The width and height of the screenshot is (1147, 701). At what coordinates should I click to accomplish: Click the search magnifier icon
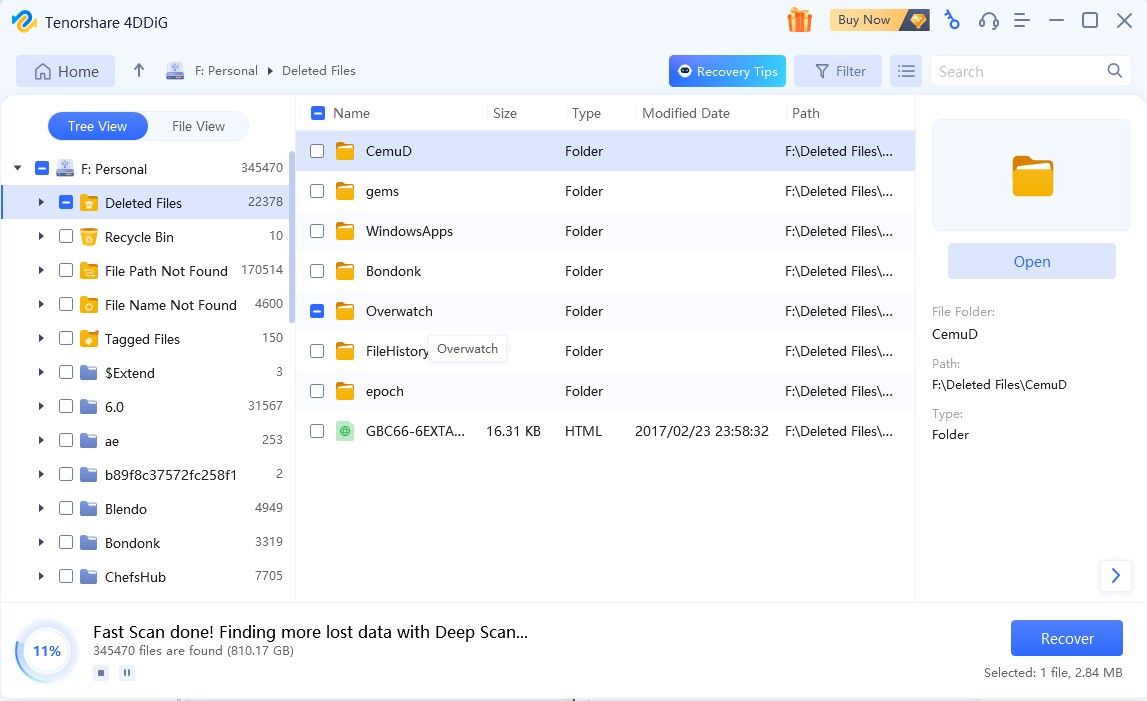click(1113, 71)
